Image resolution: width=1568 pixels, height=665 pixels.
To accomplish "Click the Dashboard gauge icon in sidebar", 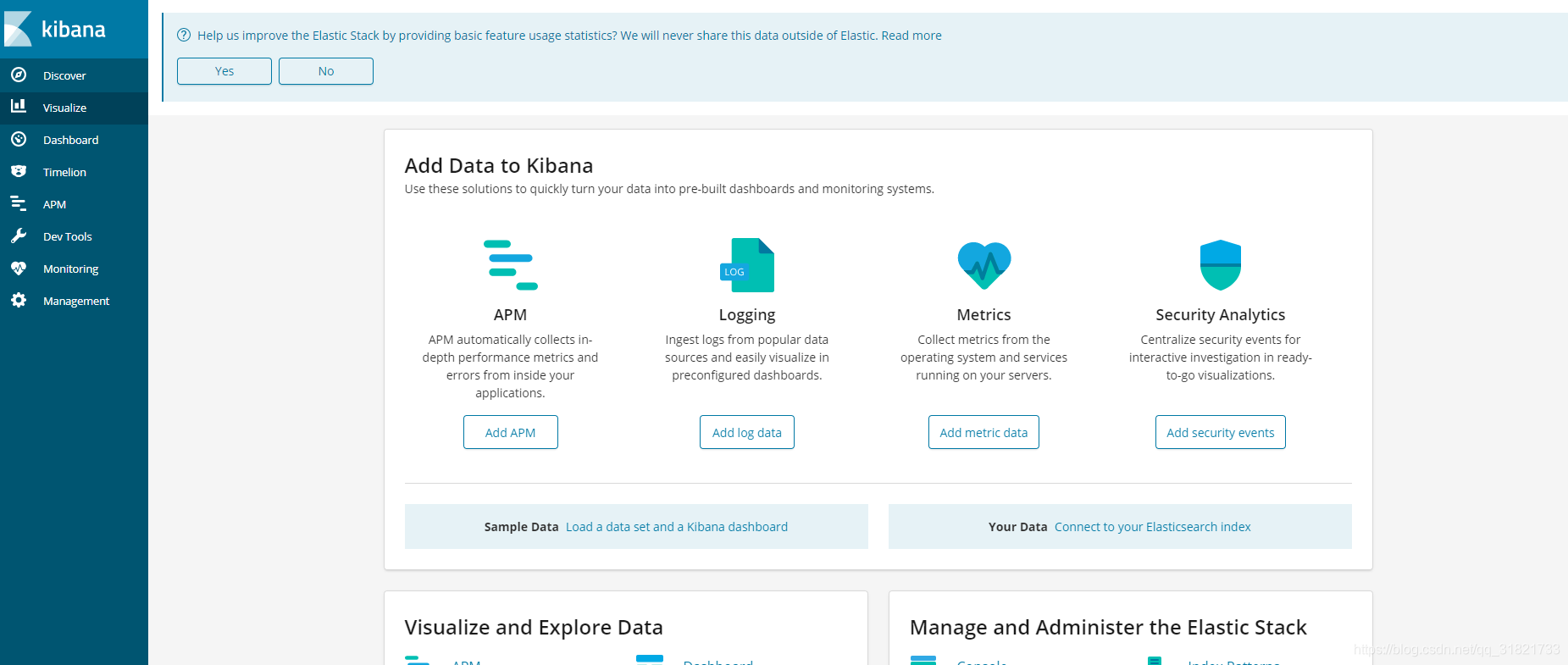I will (19, 139).
